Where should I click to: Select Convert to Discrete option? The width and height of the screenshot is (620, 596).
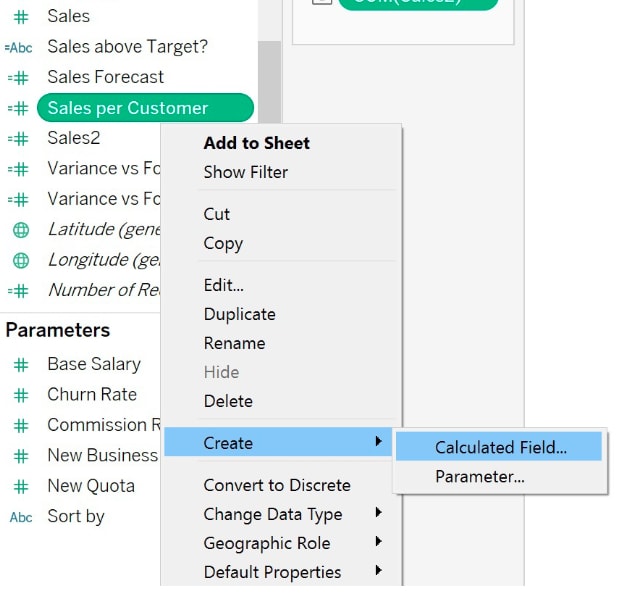point(276,485)
